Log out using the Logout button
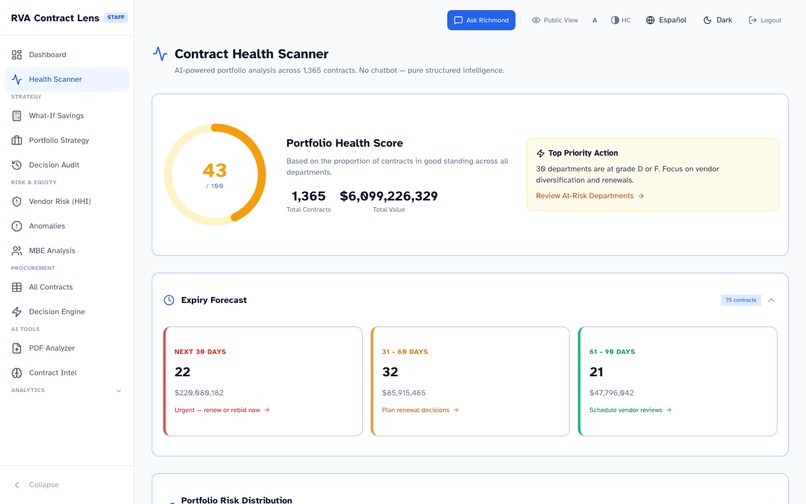The width and height of the screenshot is (806, 504). 765,20
